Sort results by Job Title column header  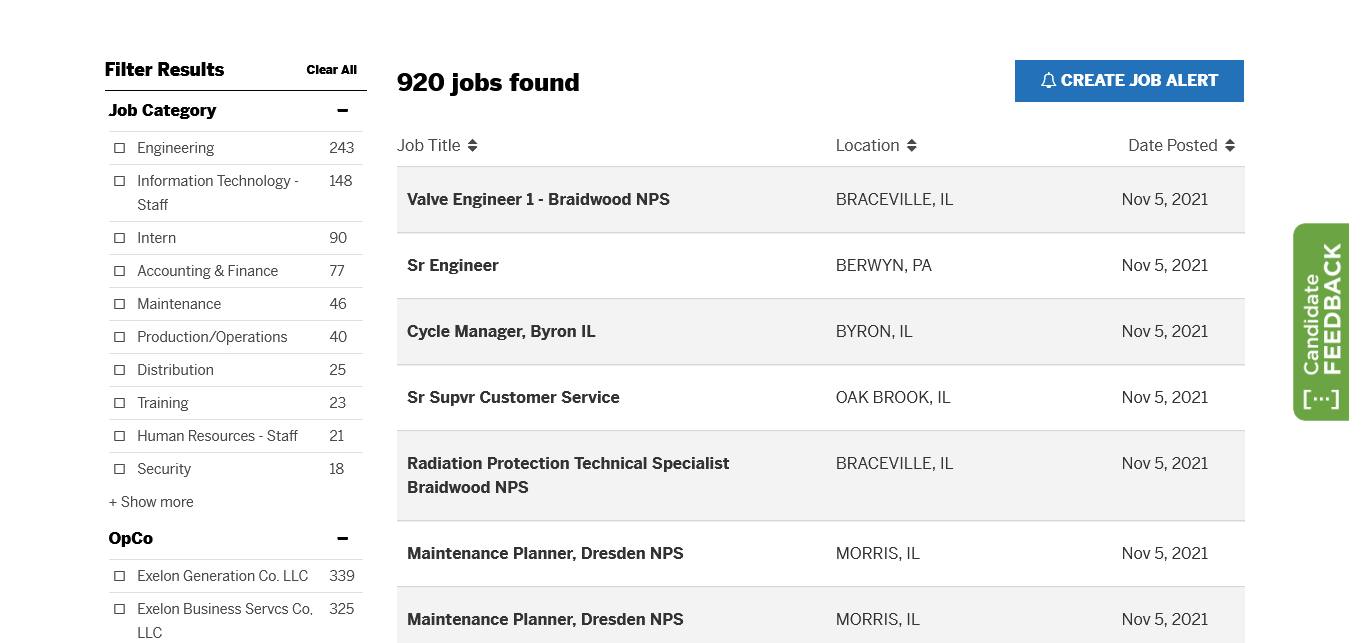pyautogui.click(x=428, y=146)
